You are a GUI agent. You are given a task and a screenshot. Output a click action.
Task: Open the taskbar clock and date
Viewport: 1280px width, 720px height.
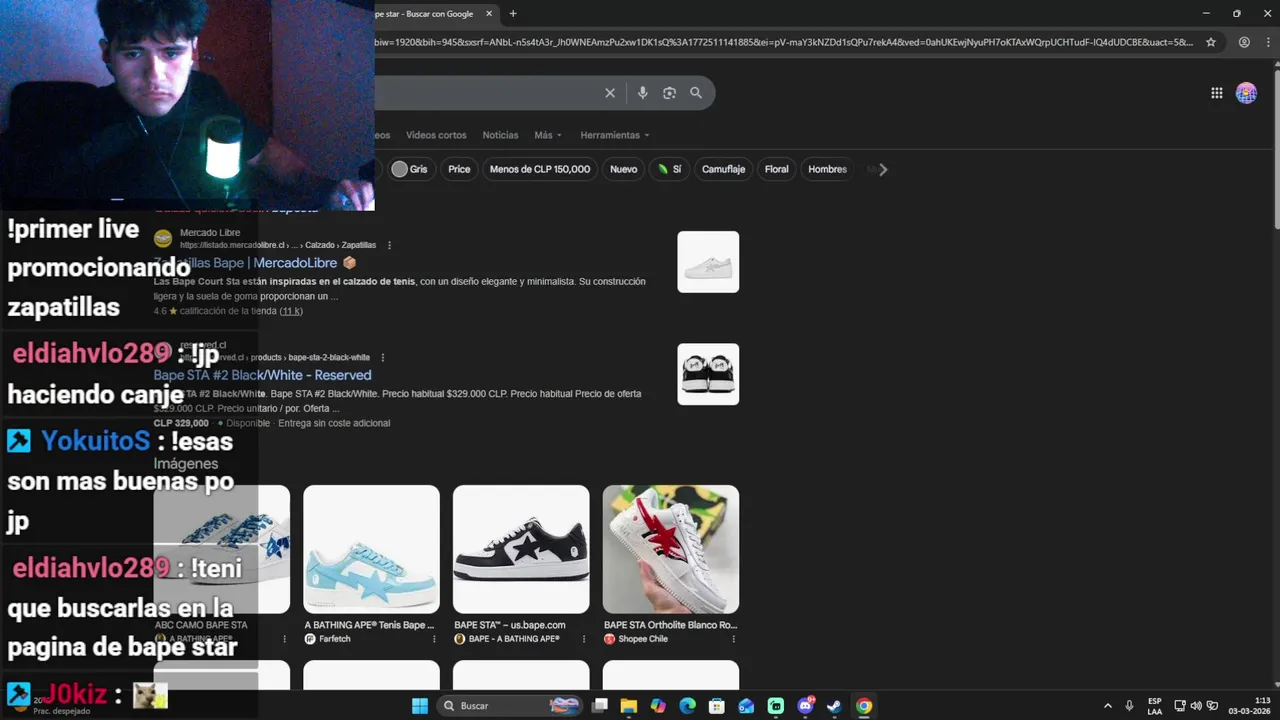pyautogui.click(x=1250, y=706)
